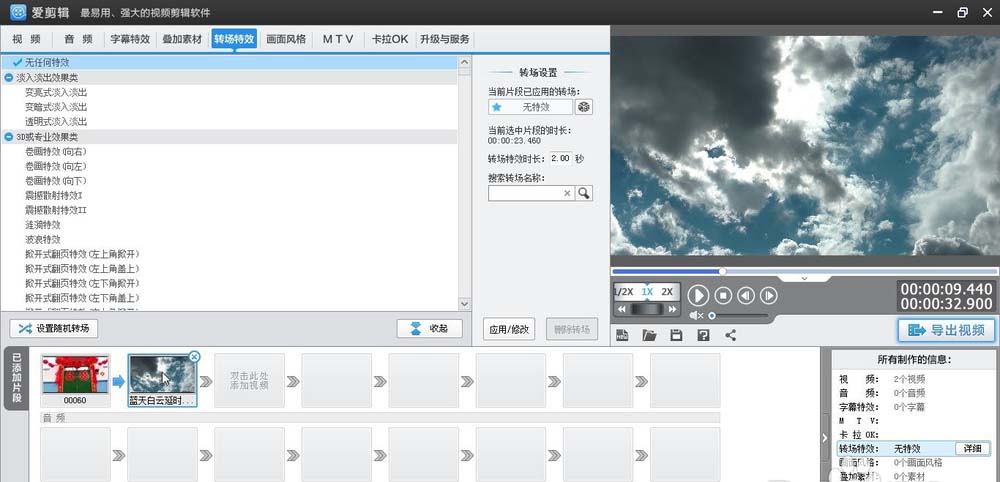This screenshot has width=1000, height=482.
Task: Expand the preview panel chevron below video
Action: 804,279
